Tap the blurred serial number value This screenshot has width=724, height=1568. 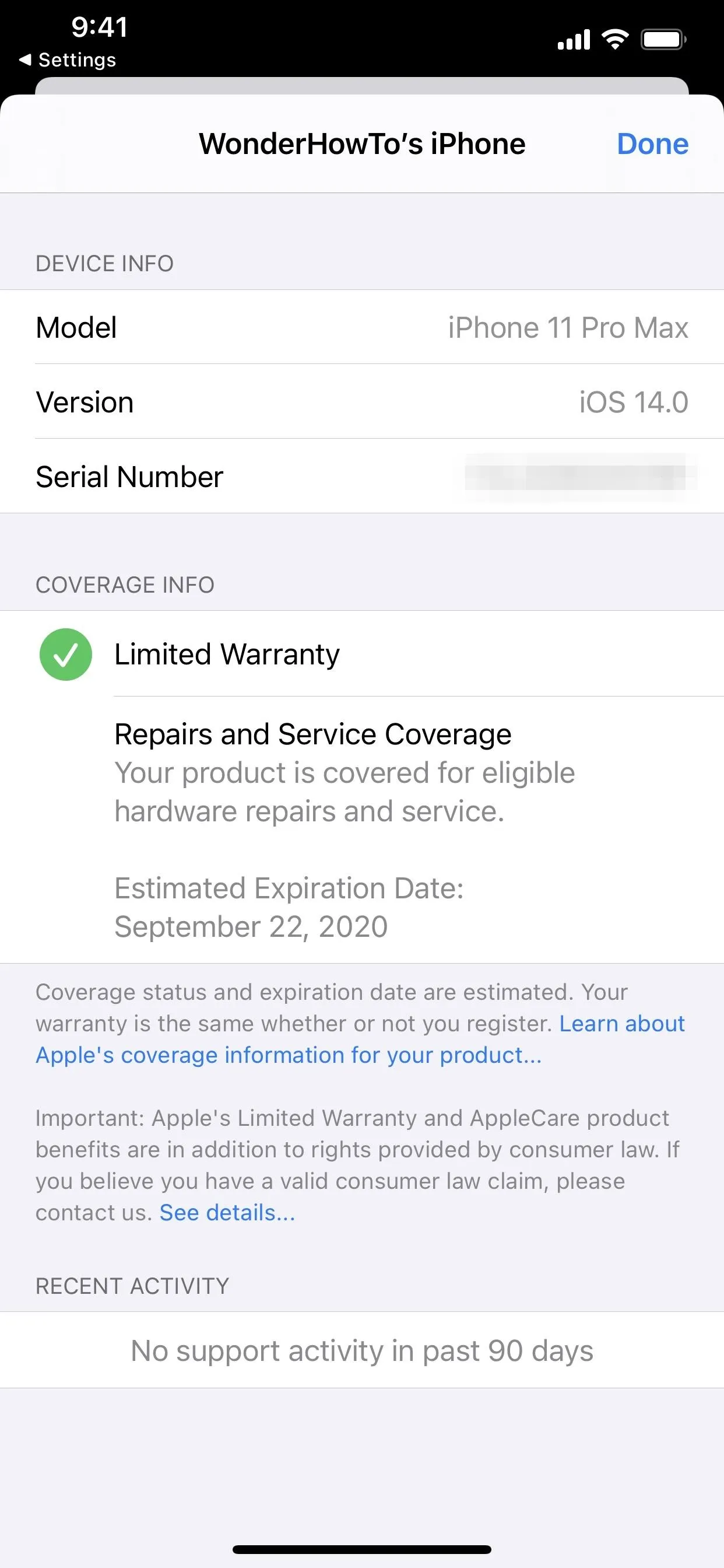click(580, 477)
